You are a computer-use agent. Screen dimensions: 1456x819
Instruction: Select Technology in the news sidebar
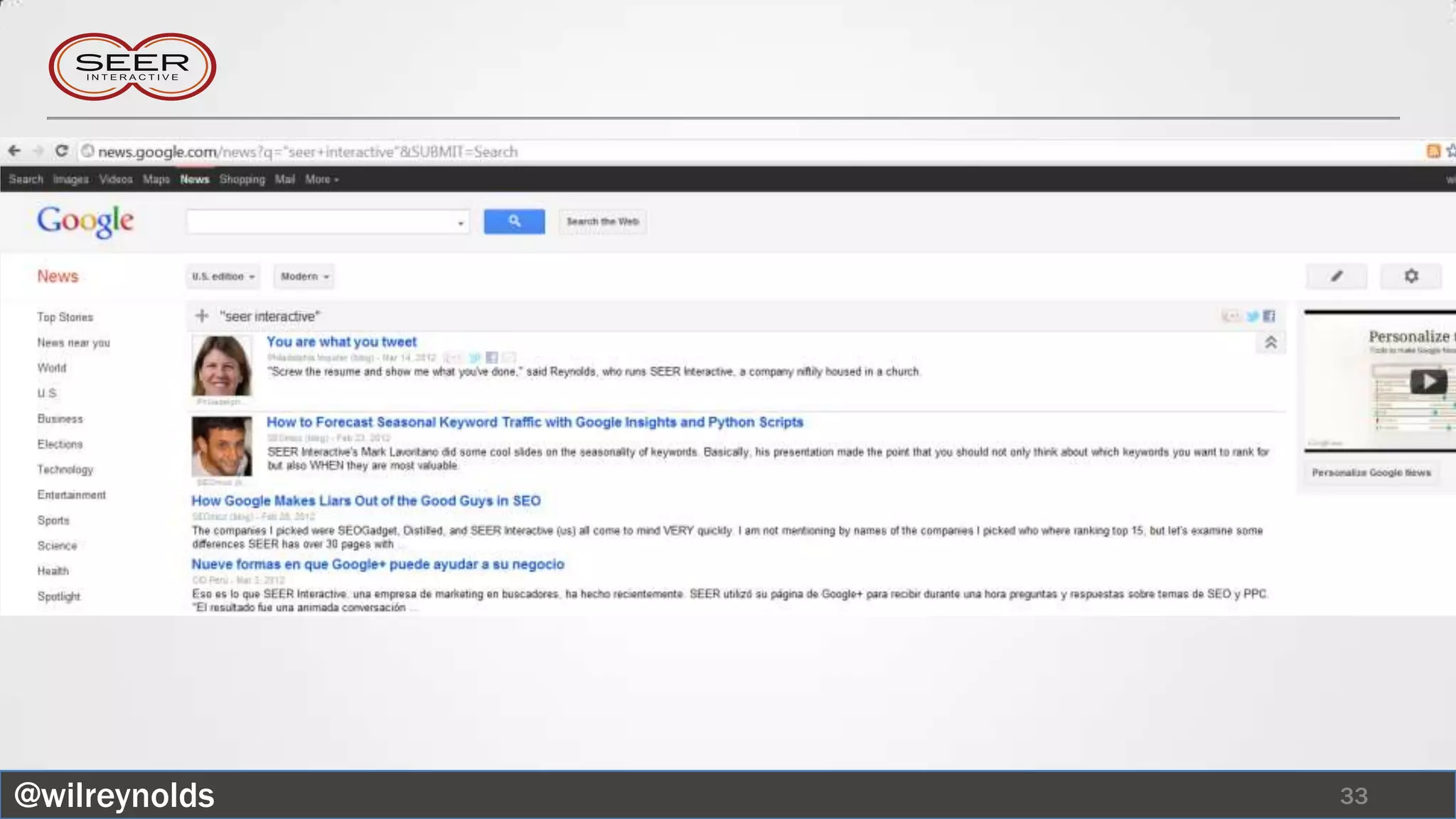pos(65,470)
